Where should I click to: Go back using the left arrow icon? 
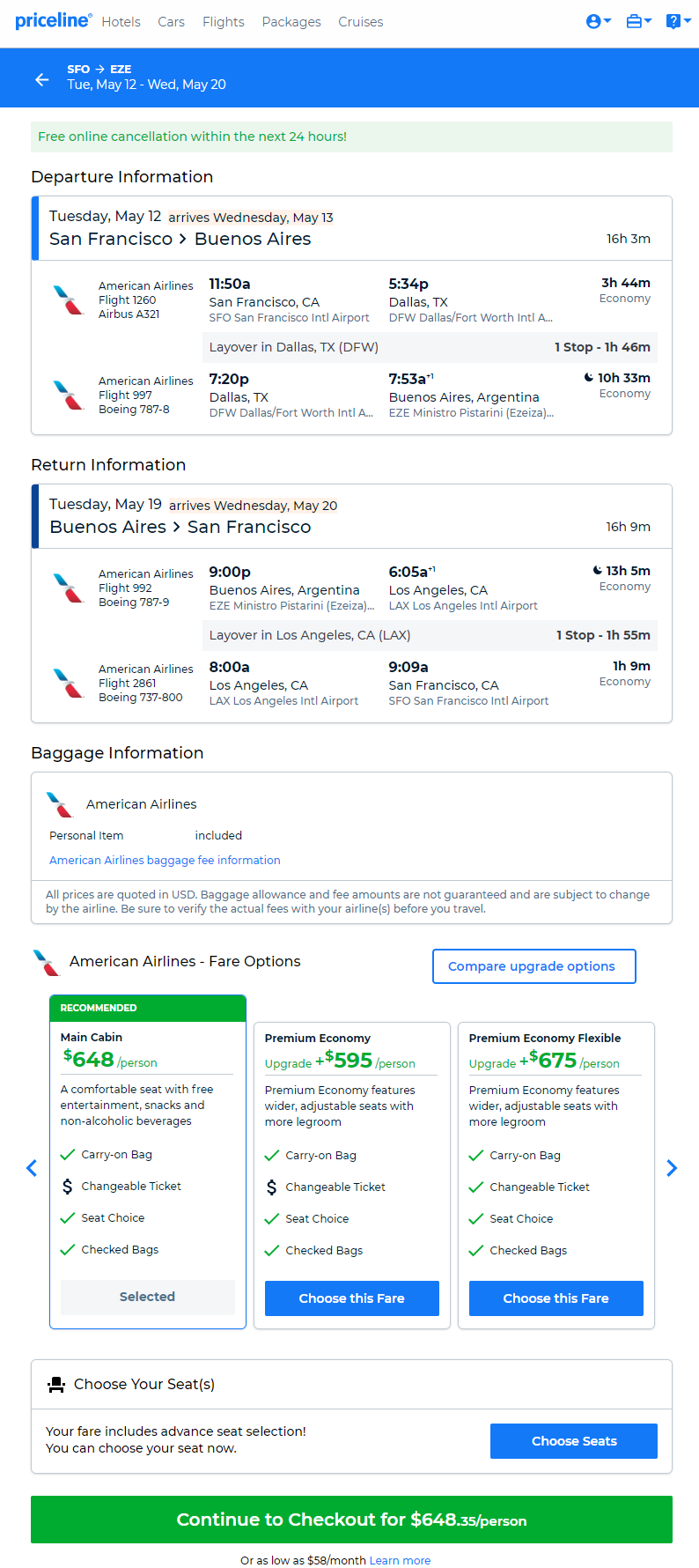coord(42,79)
